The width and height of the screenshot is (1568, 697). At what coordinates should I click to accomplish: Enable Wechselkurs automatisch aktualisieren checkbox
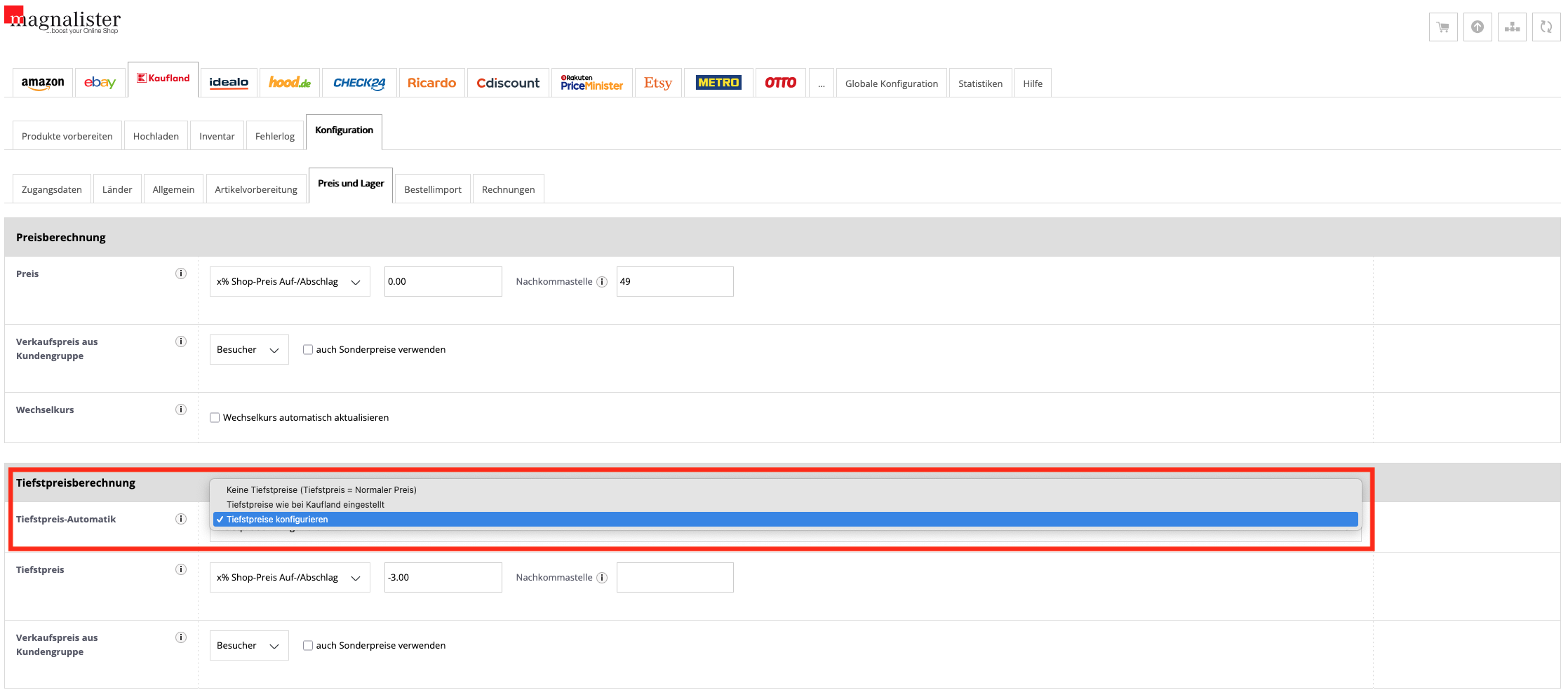tap(215, 418)
